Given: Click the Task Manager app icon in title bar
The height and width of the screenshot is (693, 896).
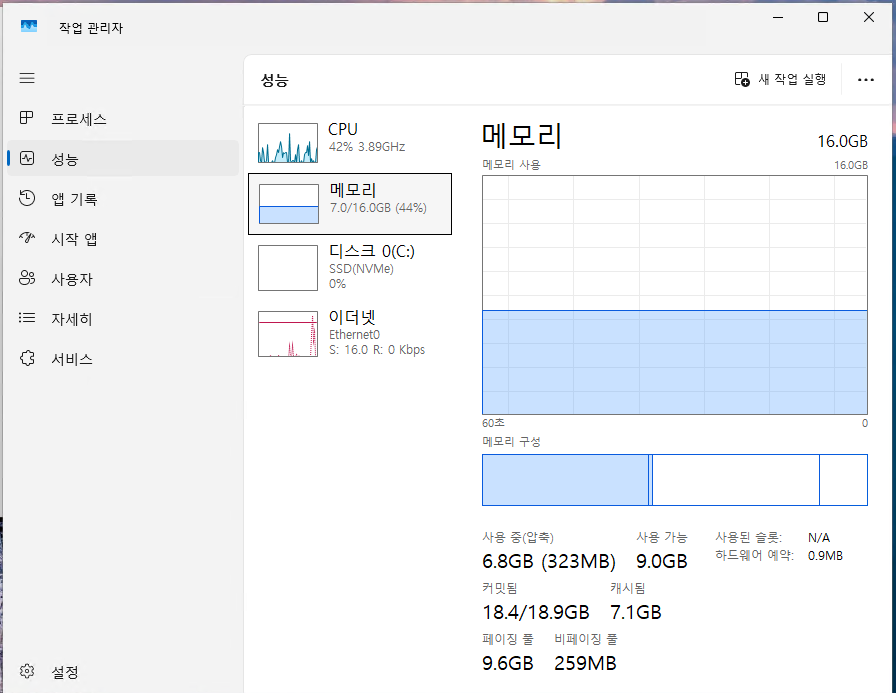Looking at the screenshot, I should coord(29,26).
